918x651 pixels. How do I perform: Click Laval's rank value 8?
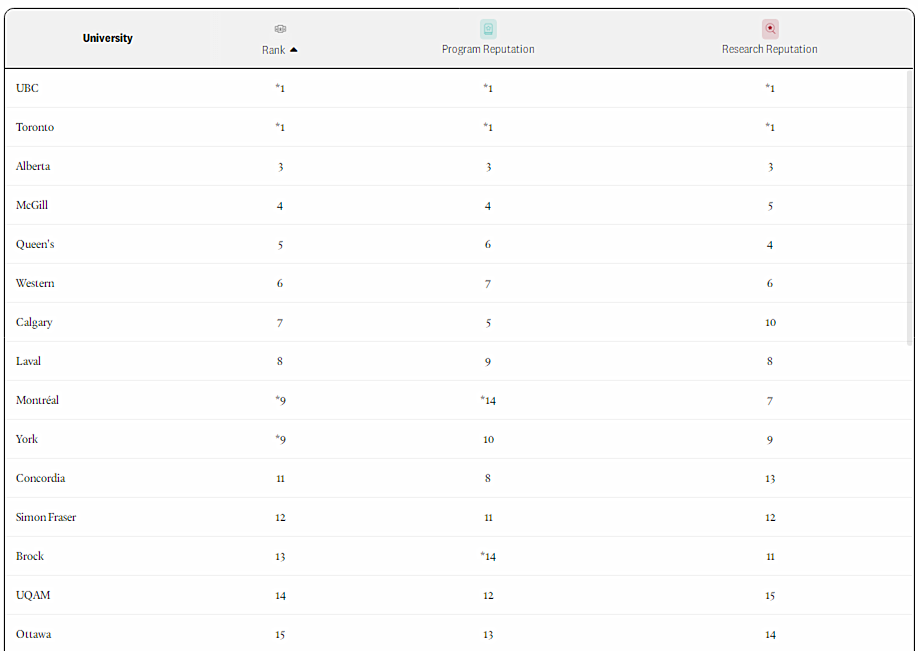(x=280, y=361)
